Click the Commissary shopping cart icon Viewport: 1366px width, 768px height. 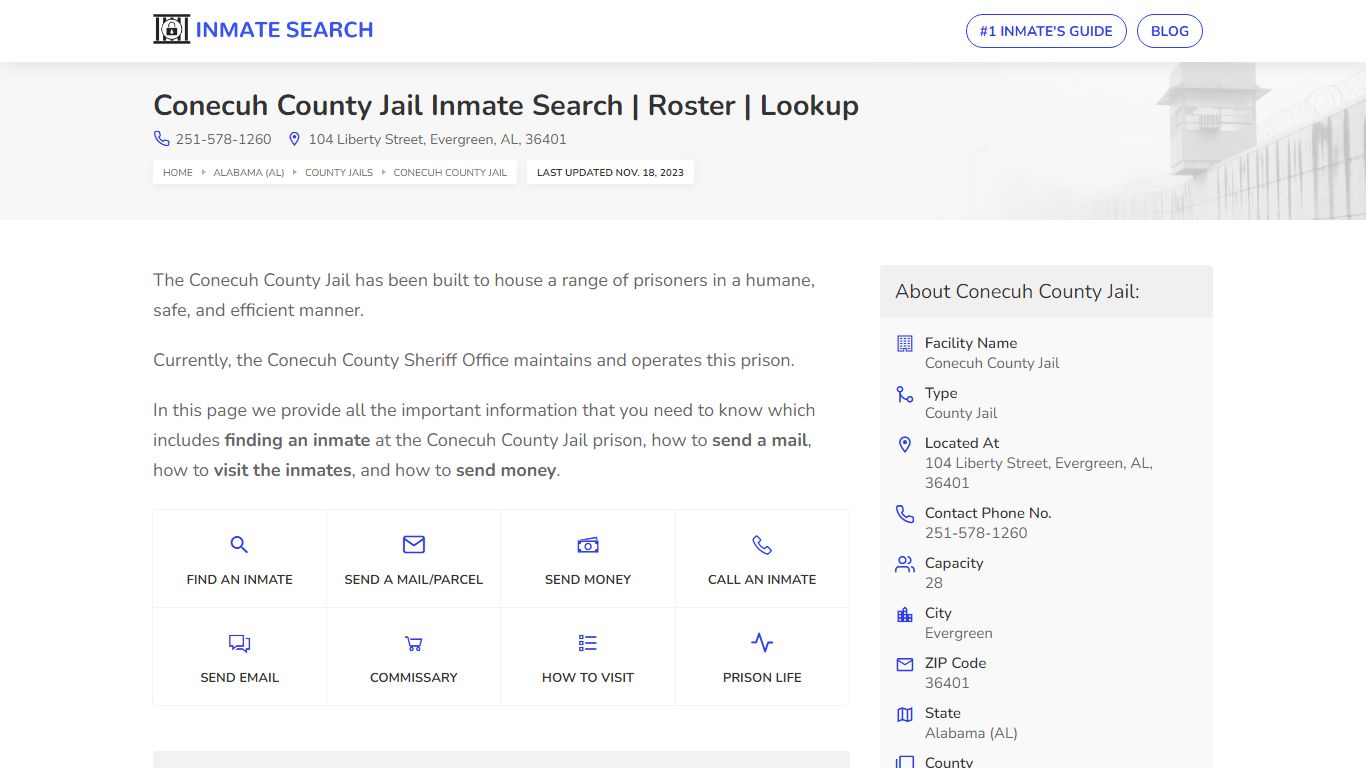click(x=413, y=643)
